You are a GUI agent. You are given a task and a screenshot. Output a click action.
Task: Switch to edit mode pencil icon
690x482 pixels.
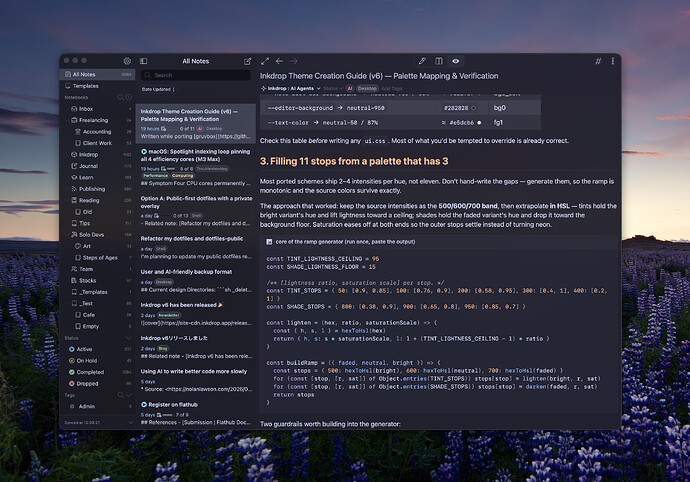[x=422, y=61]
